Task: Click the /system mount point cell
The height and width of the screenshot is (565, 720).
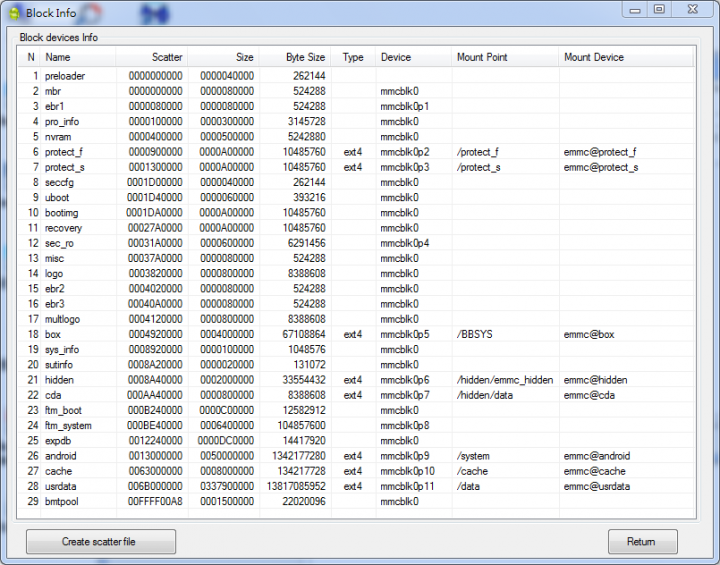Action: pyautogui.click(x=473, y=456)
